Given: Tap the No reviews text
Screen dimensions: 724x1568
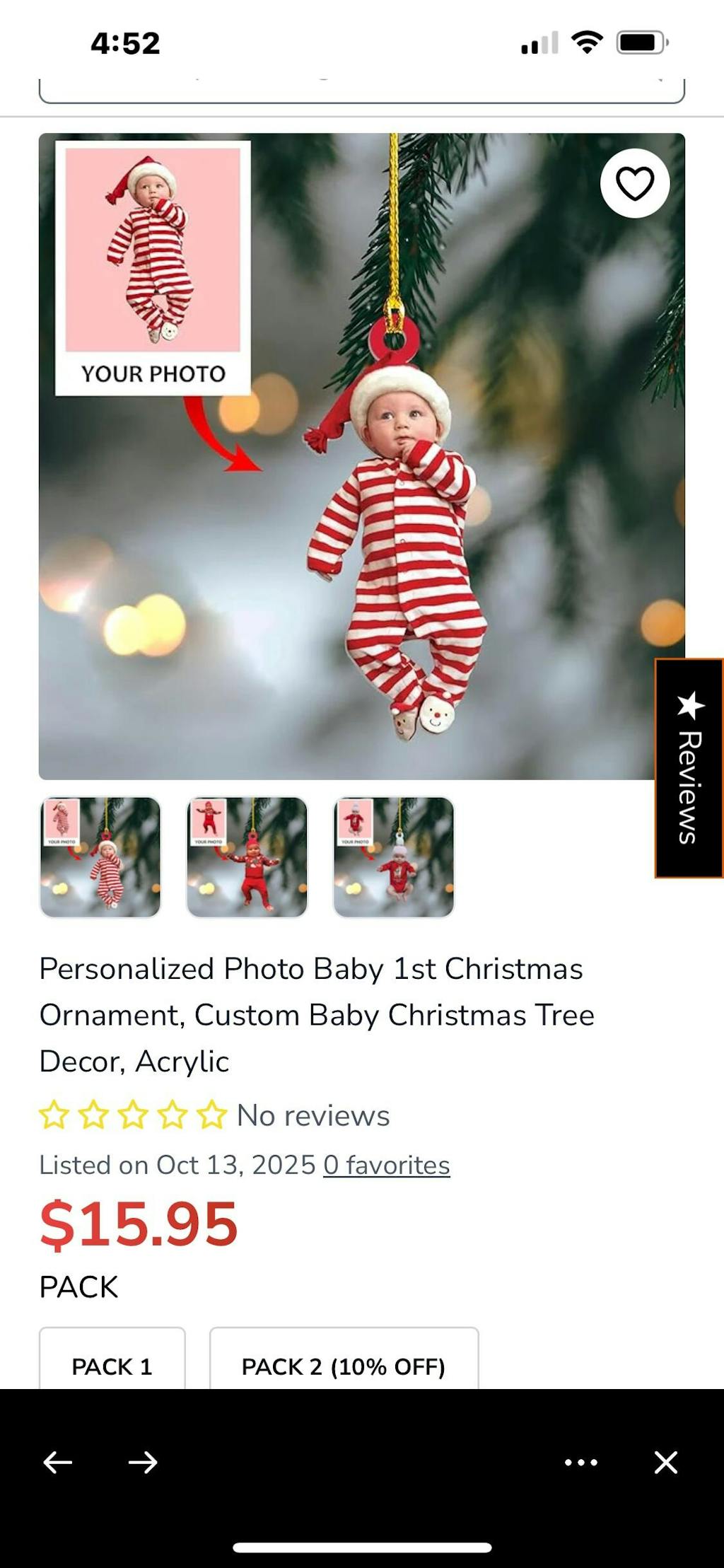Looking at the screenshot, I should point(313,1115).
